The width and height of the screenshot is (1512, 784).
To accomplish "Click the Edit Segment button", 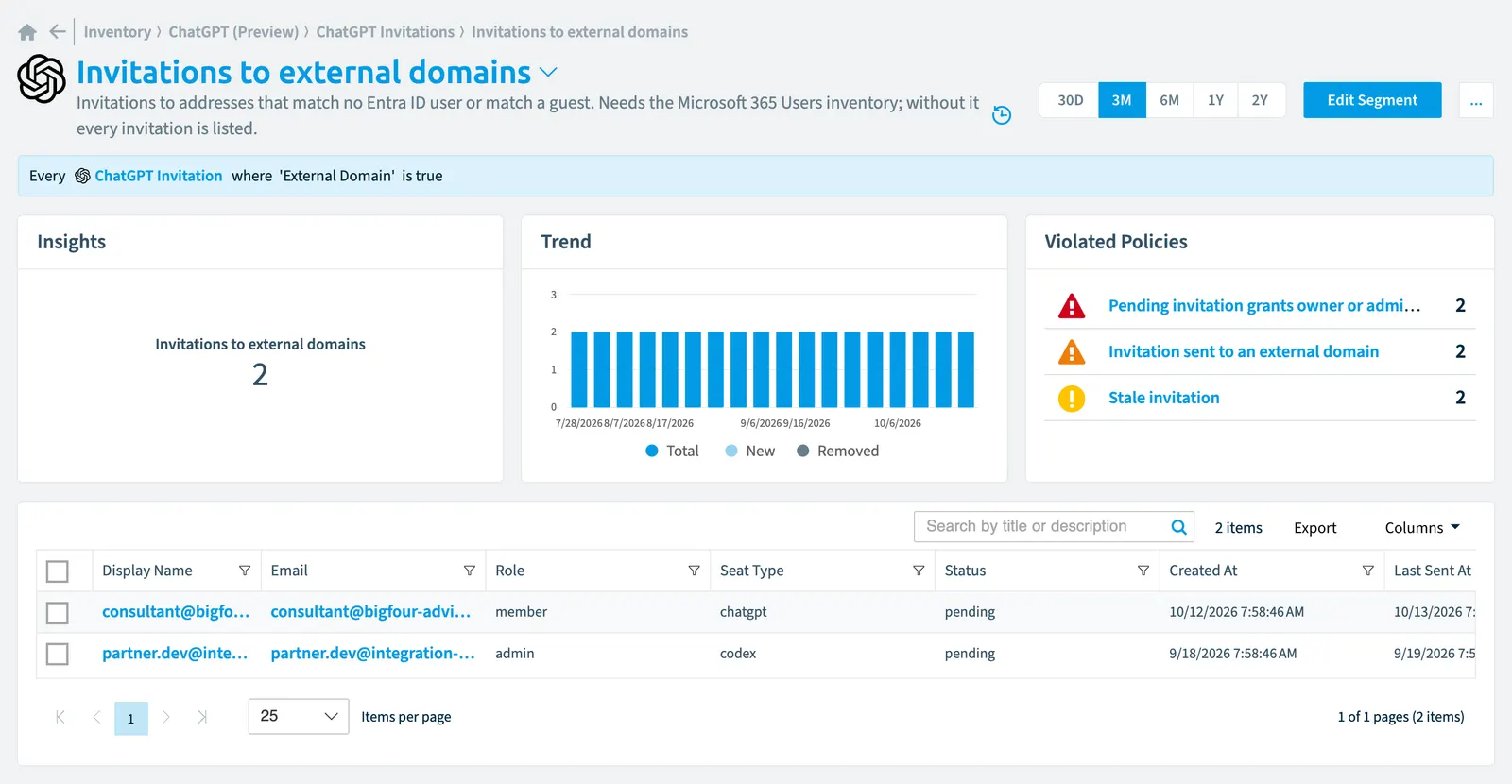I will (1372, 100).
